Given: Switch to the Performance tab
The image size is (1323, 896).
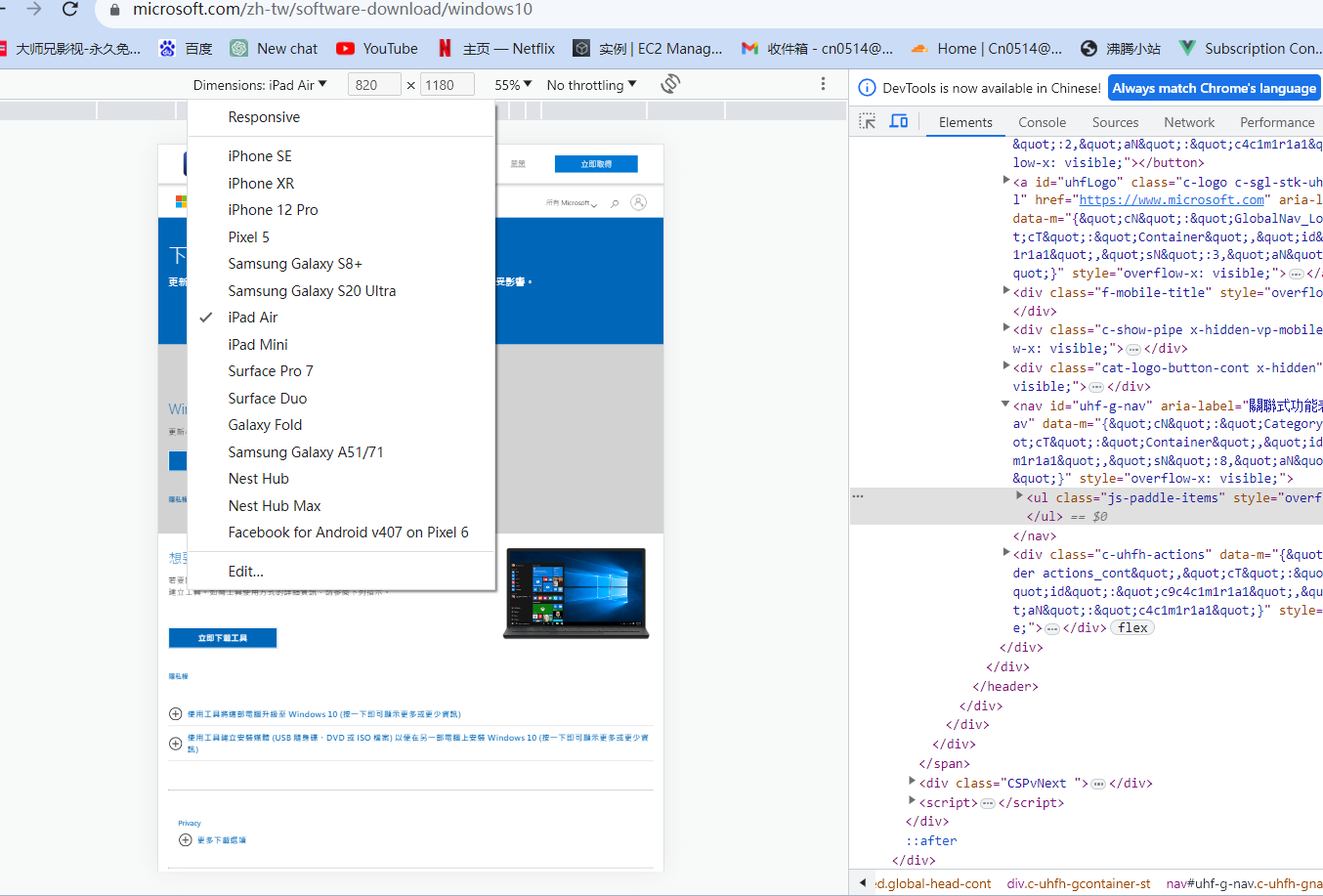Looking at the screenshot, I should click(1277, 122).
